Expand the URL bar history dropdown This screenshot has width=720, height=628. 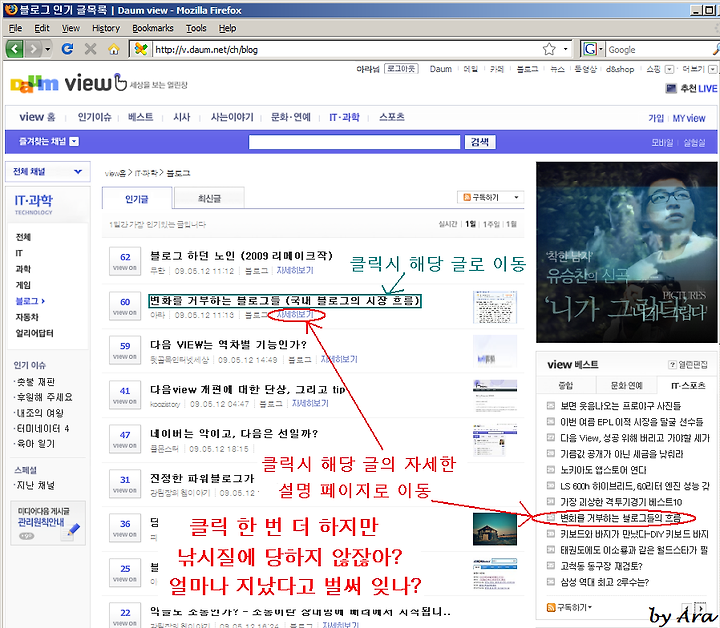coord(565,49)
